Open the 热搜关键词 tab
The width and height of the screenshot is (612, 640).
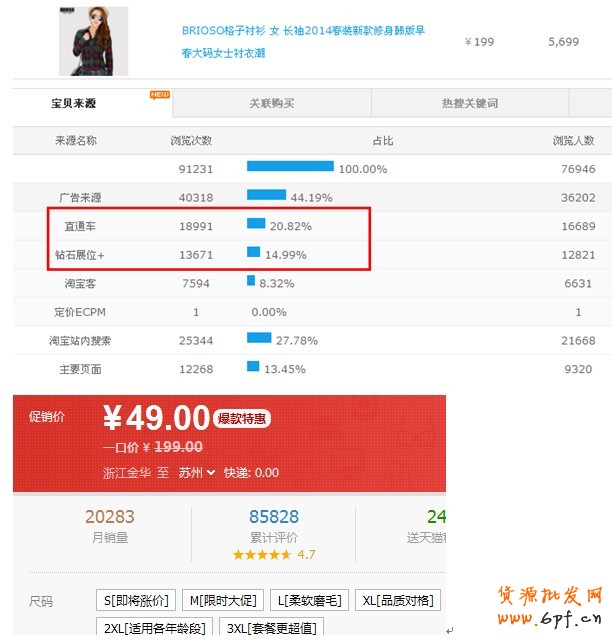[x=469, y=103]
